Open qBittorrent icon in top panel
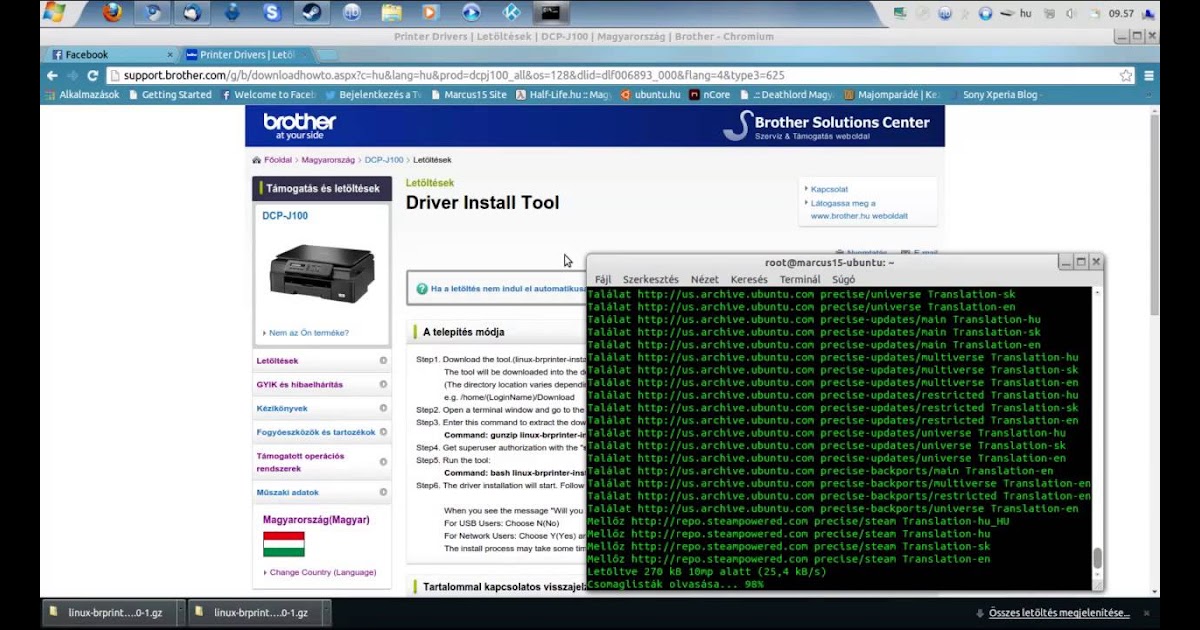The image size is (1200, 630). tap(351, 13)
